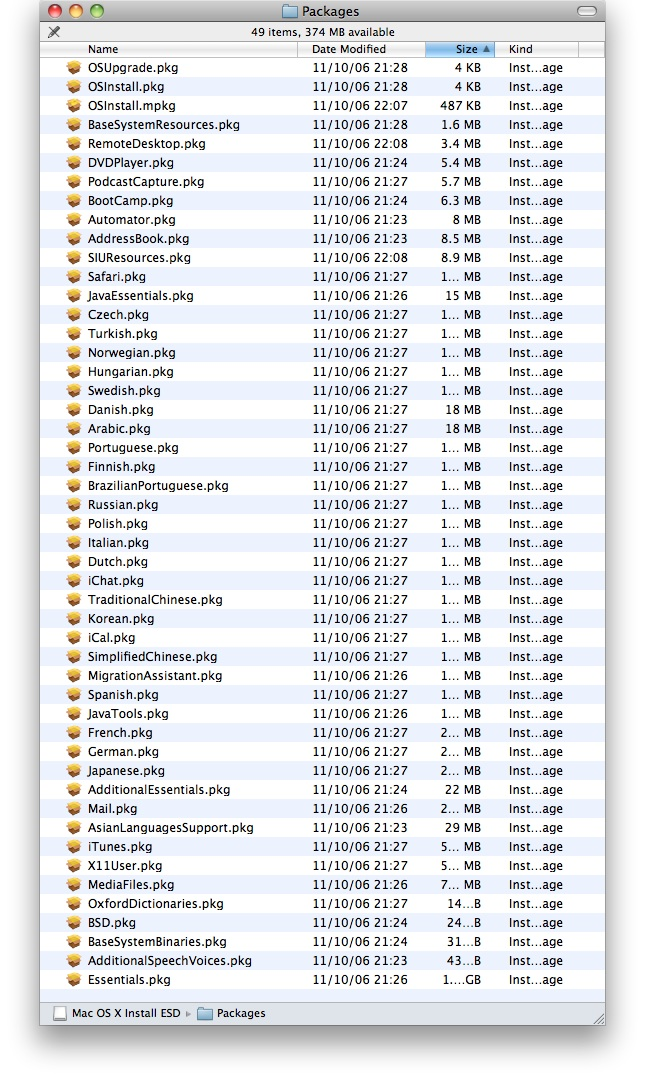645x1080 pixels.
Task: Select Norwegian.pkg in the list
Action: click(132, 353)
